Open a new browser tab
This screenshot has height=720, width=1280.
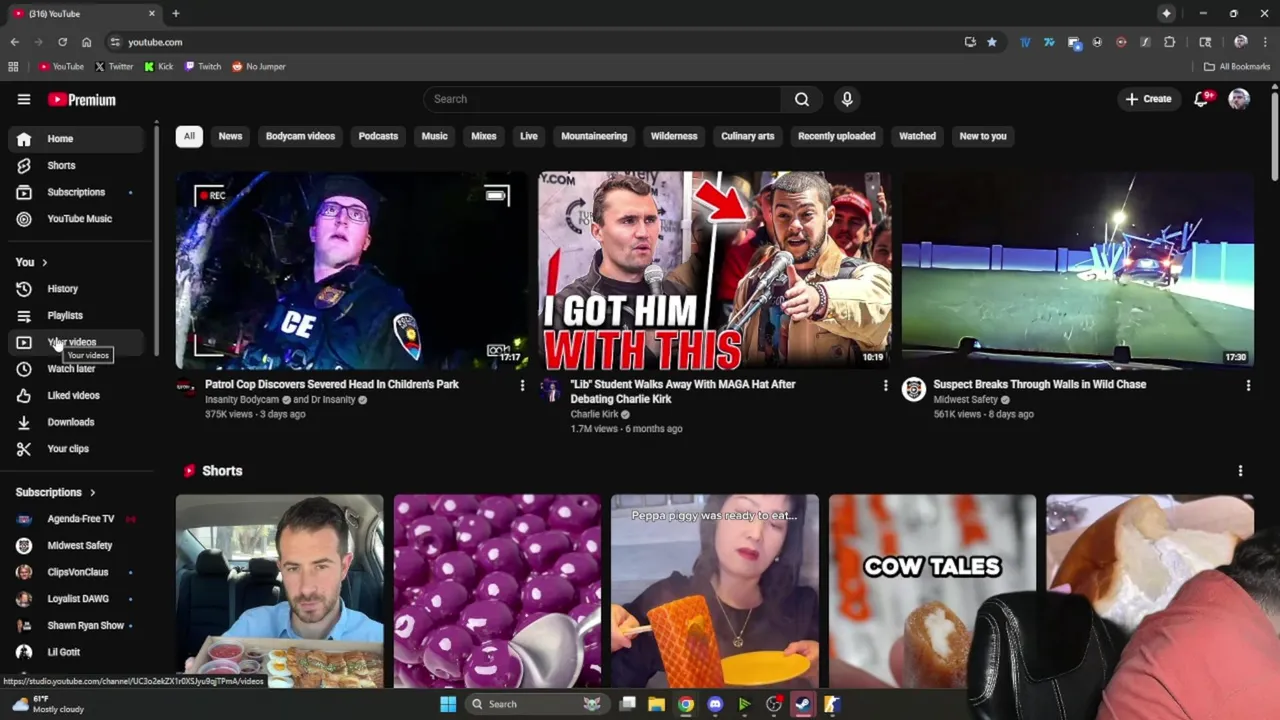(175, 13)
